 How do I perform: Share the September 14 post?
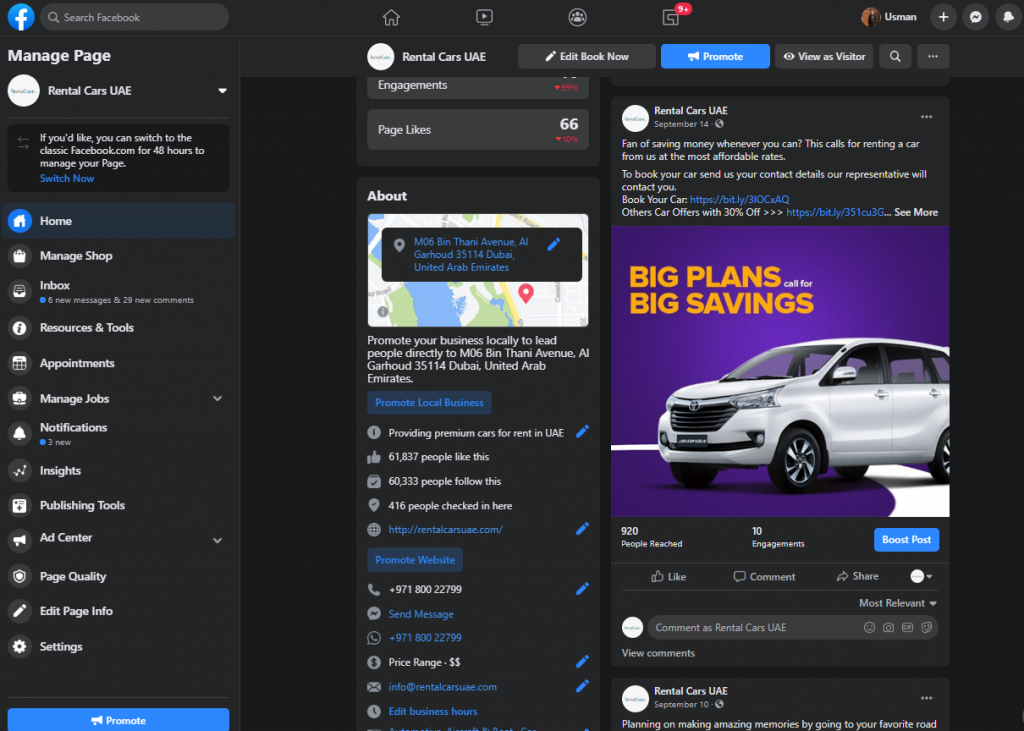coord(857,576)
